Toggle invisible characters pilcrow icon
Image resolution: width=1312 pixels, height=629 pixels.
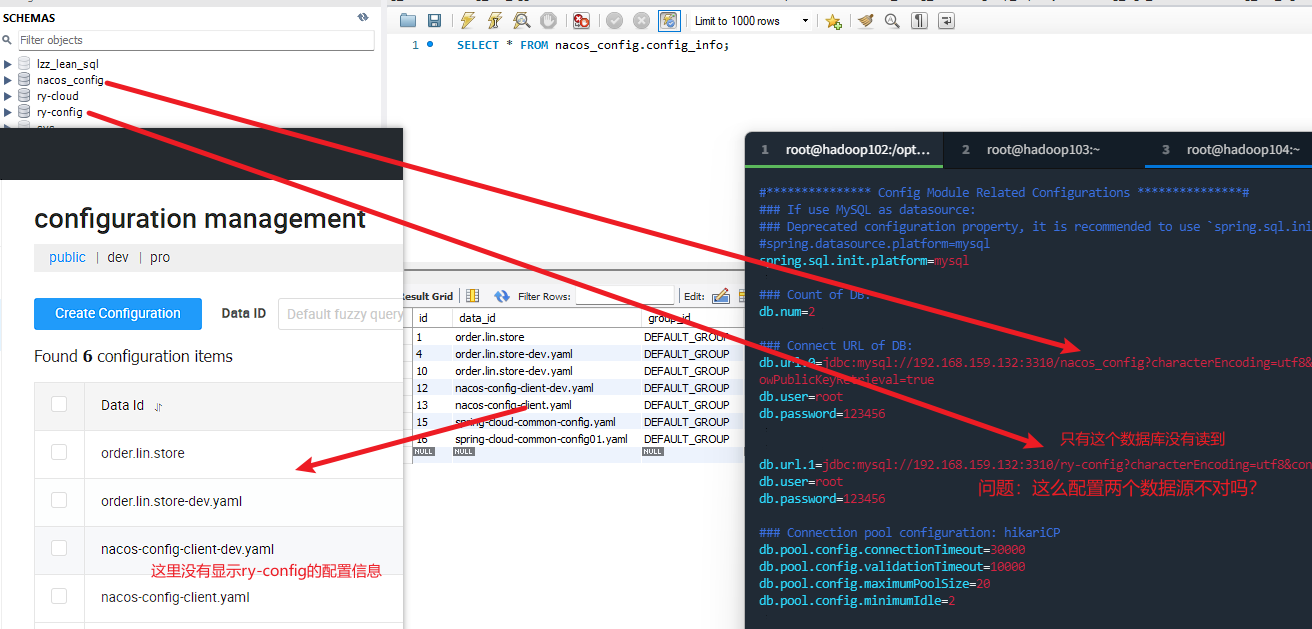point(919,20)
